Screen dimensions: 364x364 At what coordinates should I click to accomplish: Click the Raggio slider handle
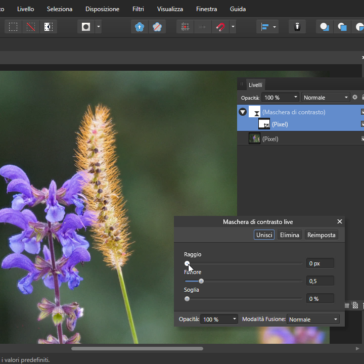click(187, 263)
